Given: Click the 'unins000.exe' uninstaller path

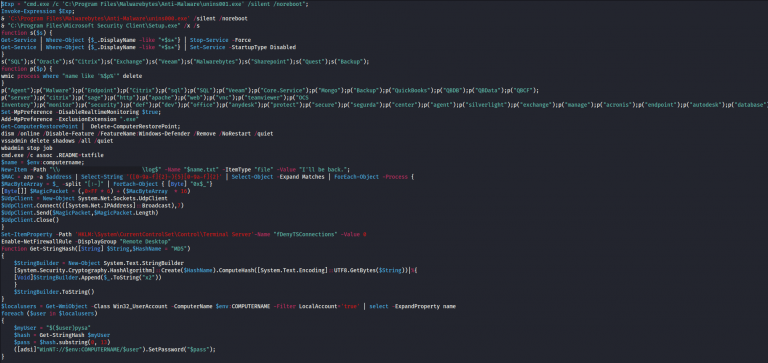Looking at the screenshot, I should [x=98, y=18].
